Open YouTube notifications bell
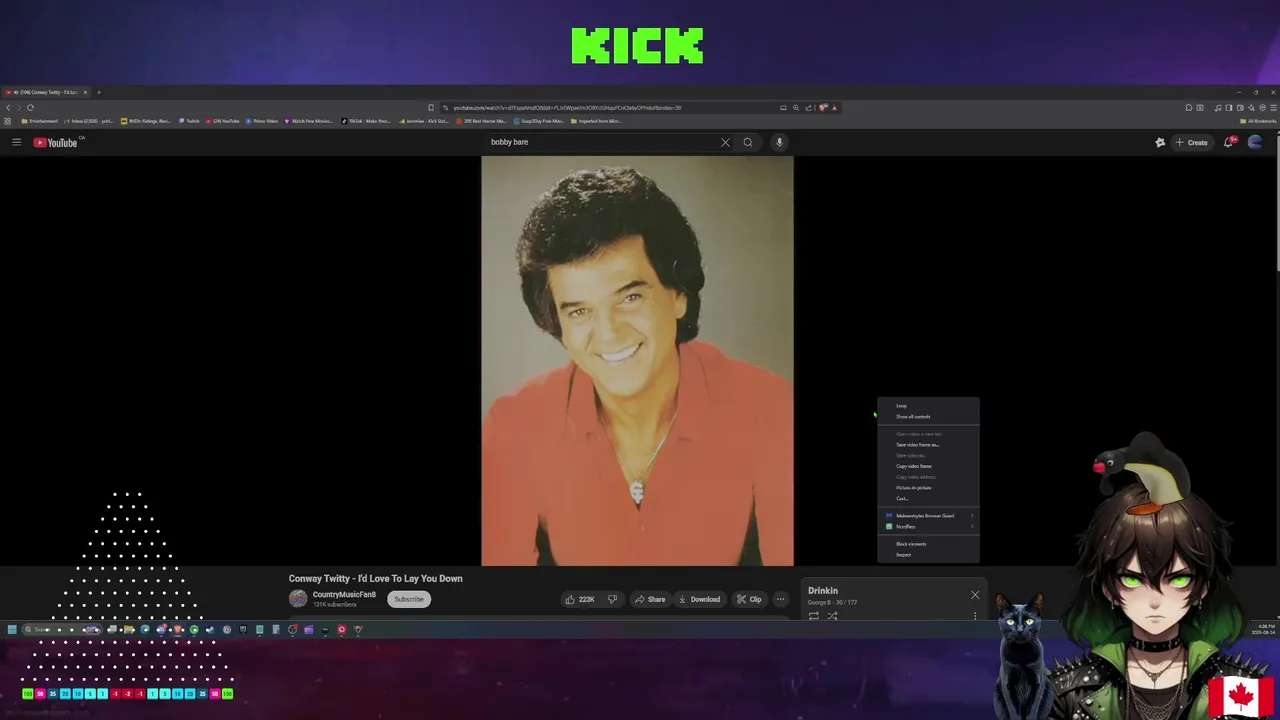The image size is (1280, 720). click(1229, 142)
